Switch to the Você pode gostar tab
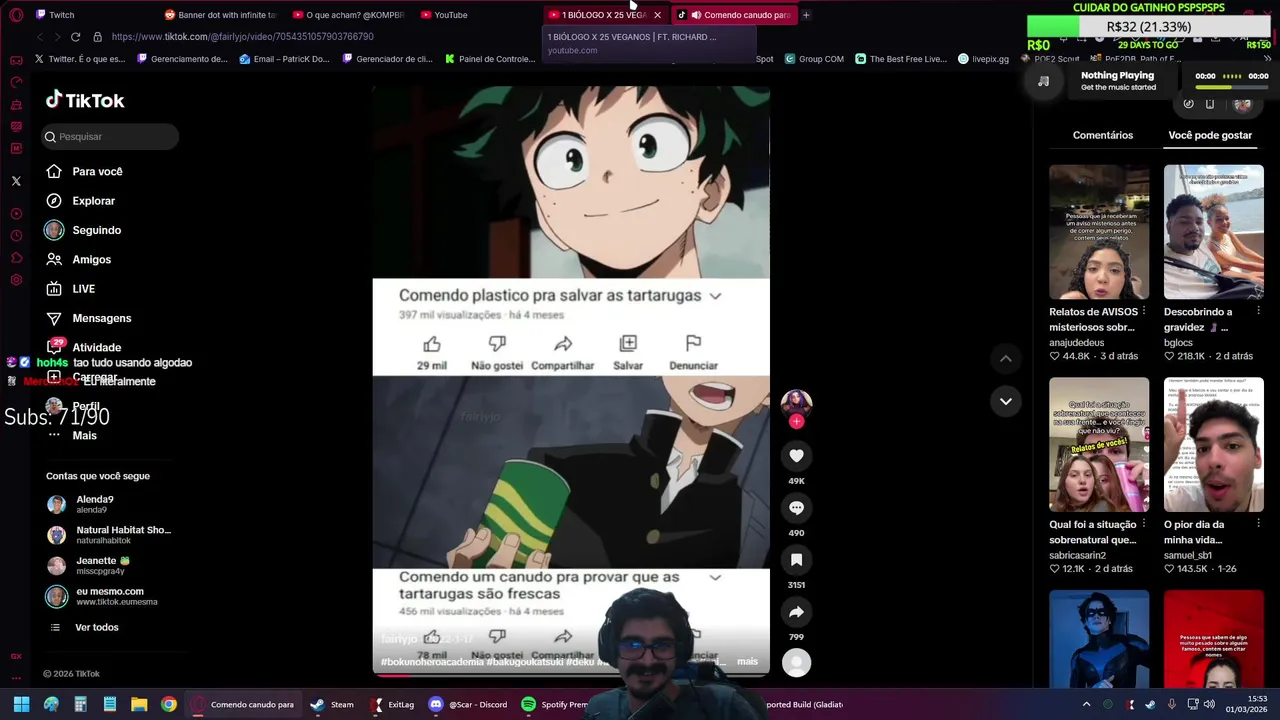 (x=1210, y=135)
